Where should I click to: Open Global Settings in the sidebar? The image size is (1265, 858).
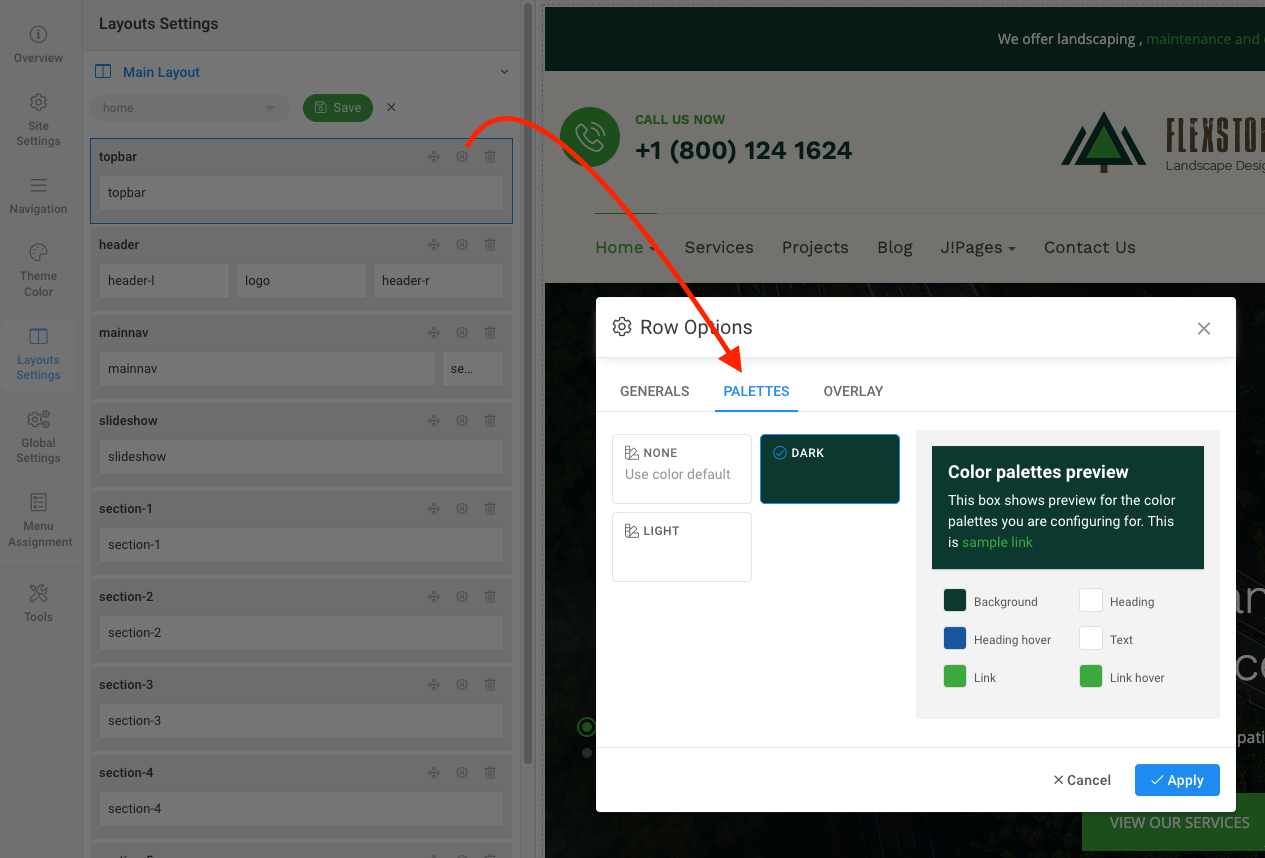tap(38, 437)
